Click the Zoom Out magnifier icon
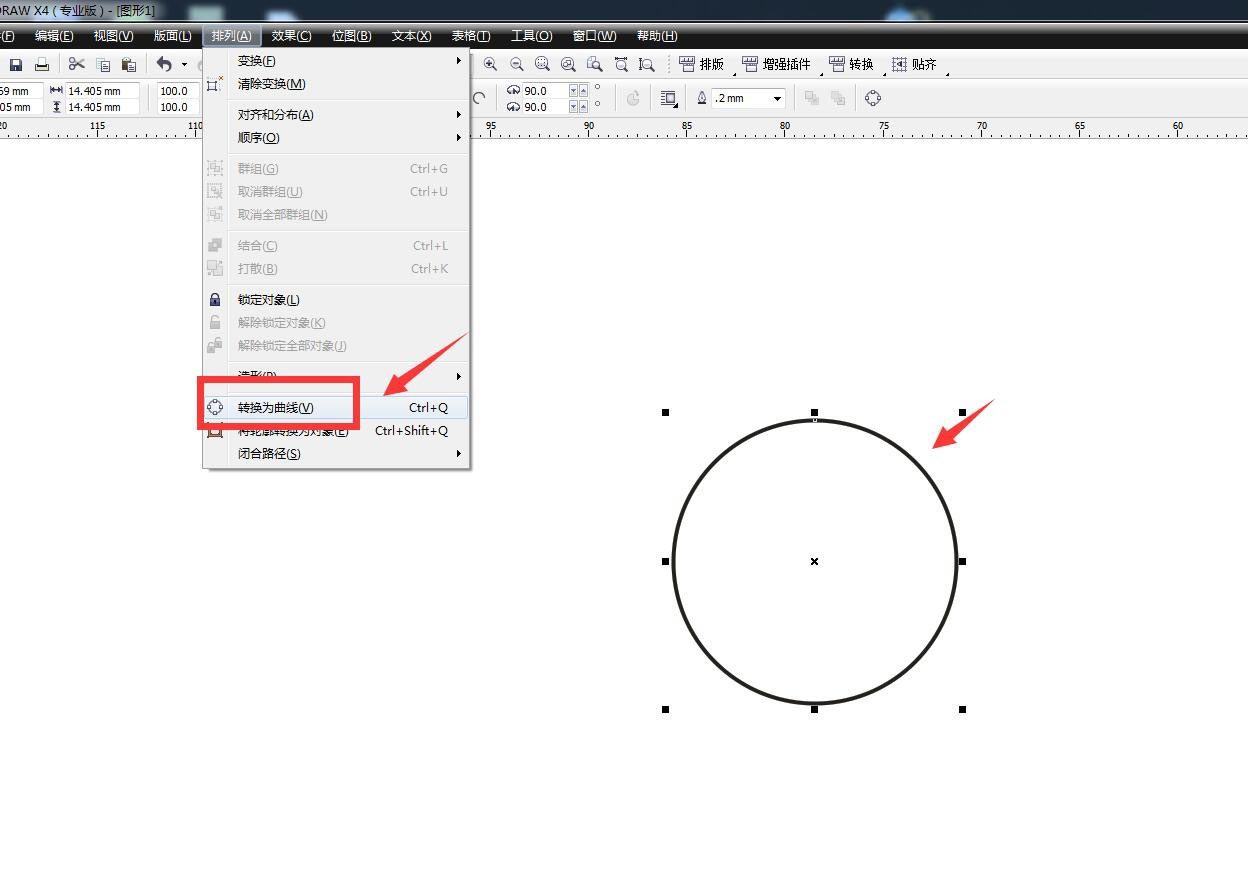Viewport: 1248px width, 879px height. pyautogui.click(x=516, y=64)
